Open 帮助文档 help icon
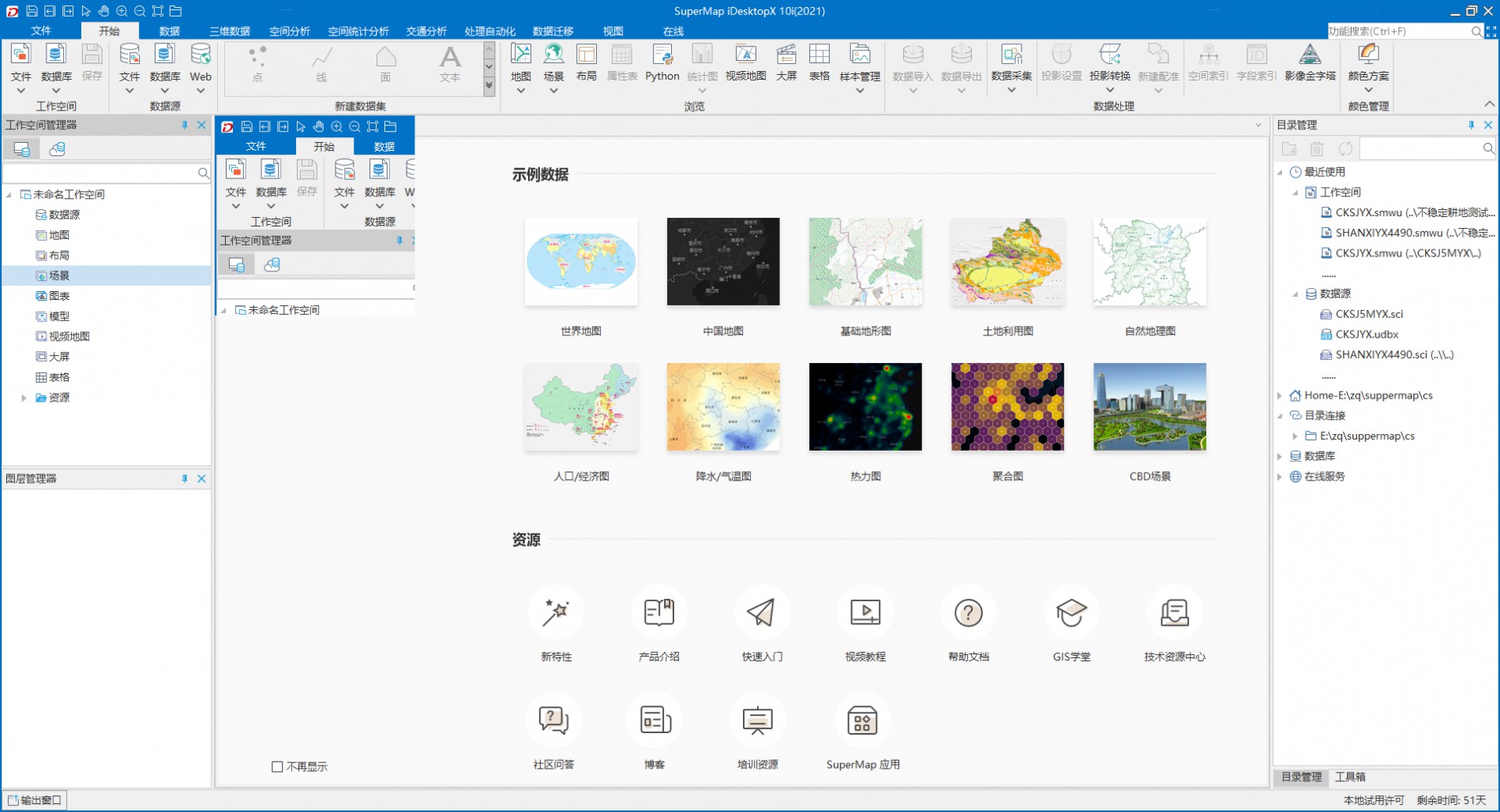 click(x=969, y=612)
